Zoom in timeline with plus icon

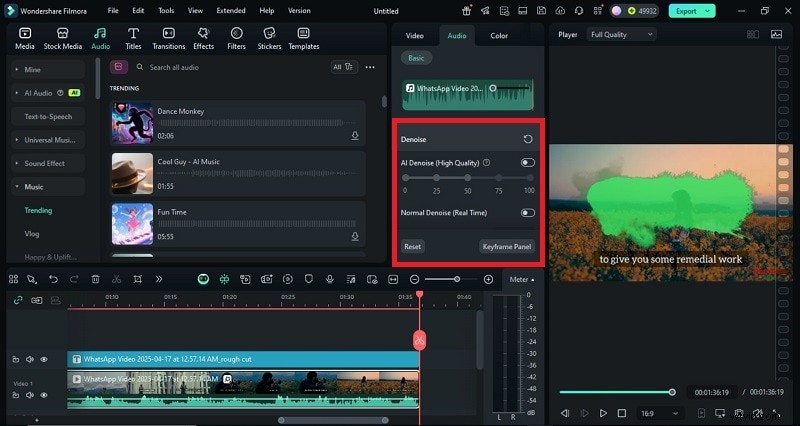(488, 279)
